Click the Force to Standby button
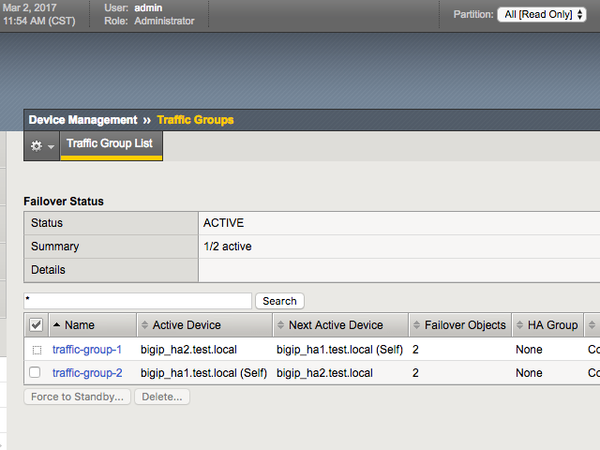 pos(78,397)
